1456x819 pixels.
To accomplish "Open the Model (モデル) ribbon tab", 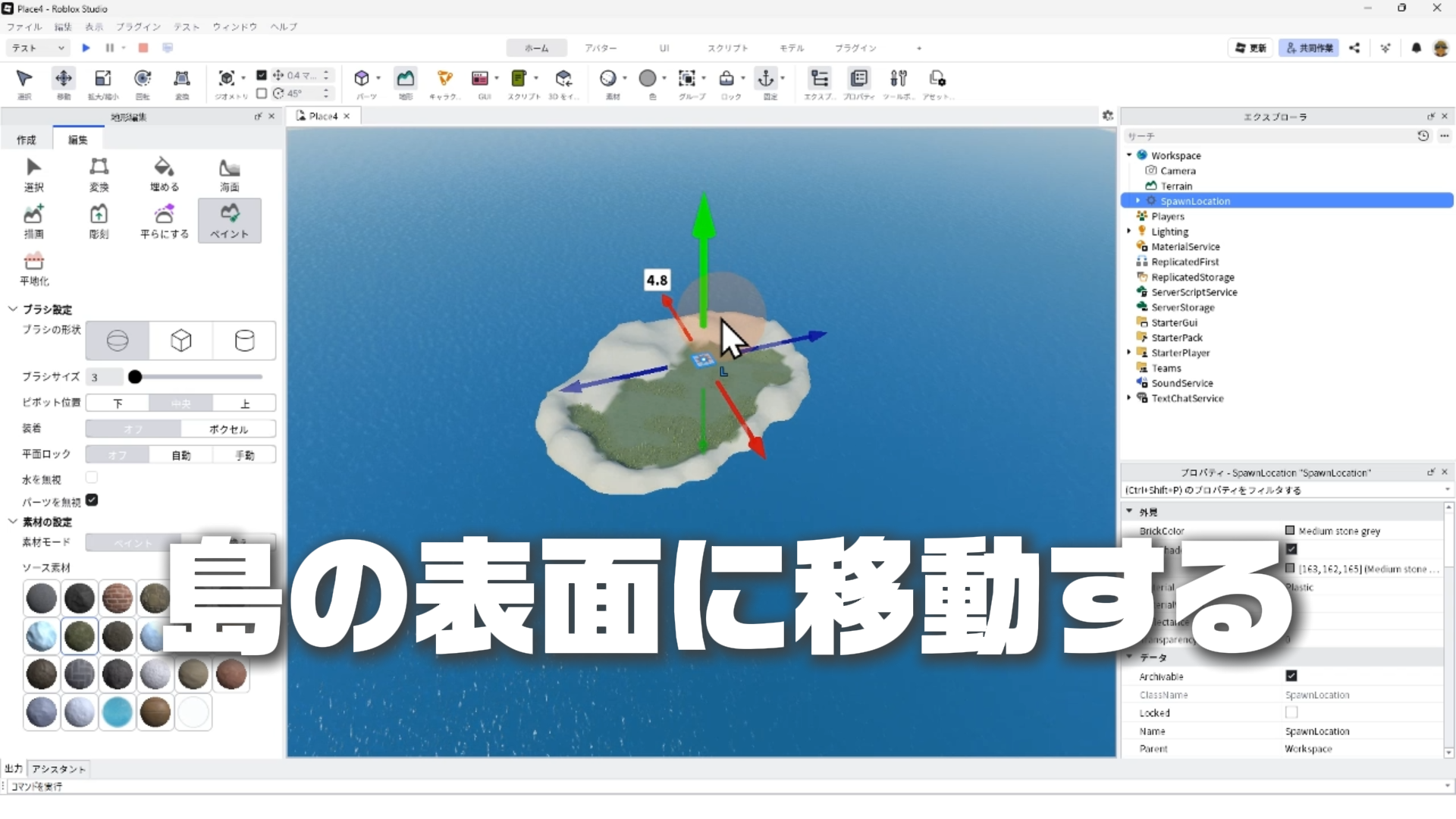I will click(x=791, y=48).
